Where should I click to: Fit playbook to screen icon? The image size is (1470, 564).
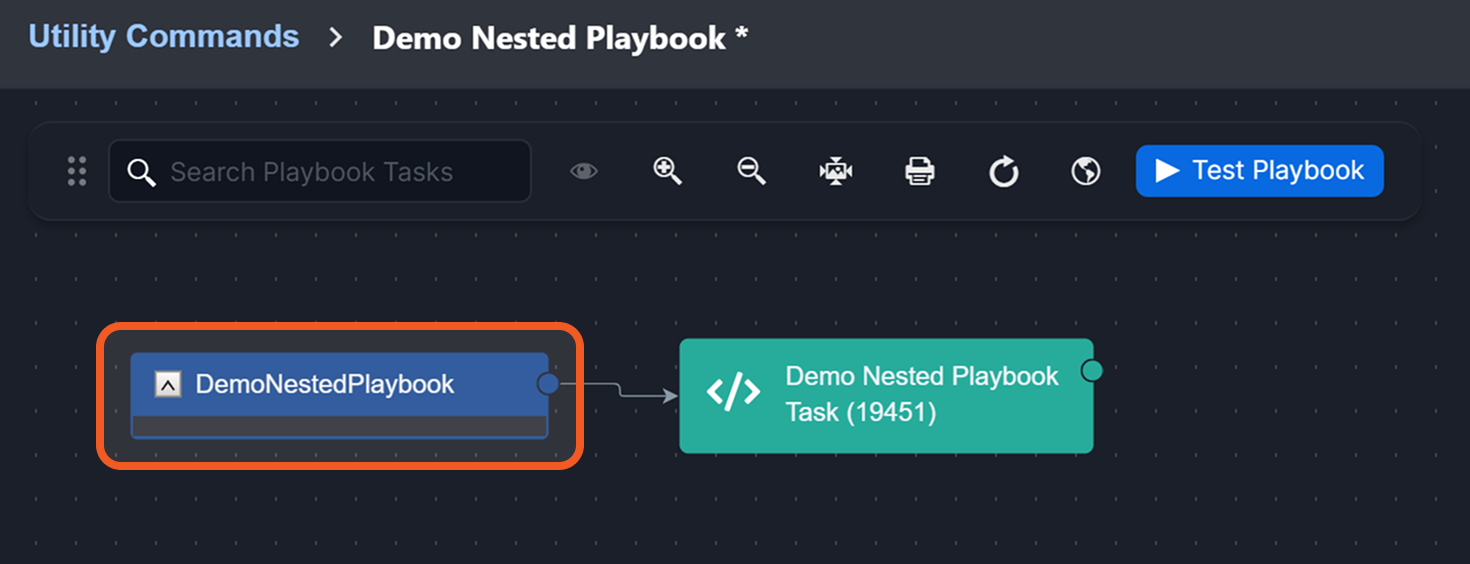(x=836, y=172)
